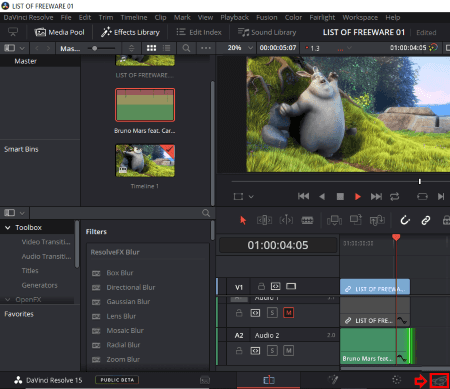Switch to the Edit page
Screen dimensions: 450x389
(x=269, y=380)
